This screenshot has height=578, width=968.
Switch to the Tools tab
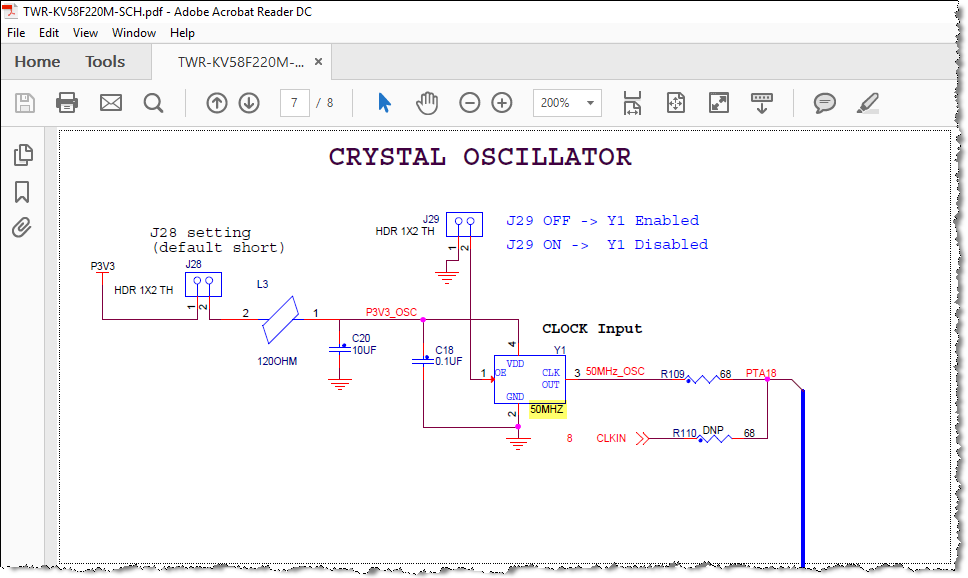coord(105,62)
